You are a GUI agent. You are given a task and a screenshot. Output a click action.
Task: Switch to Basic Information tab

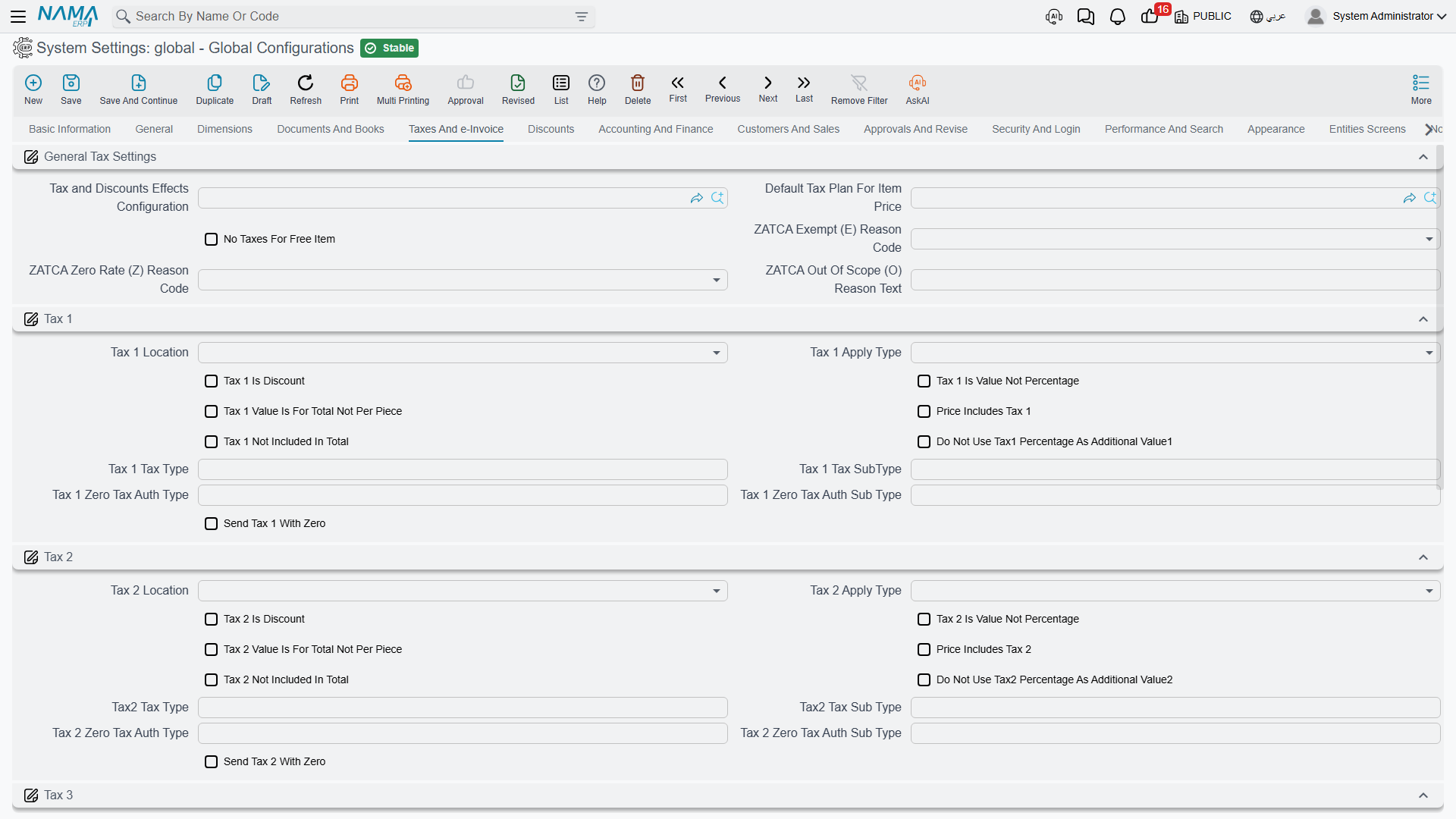pyautogui.click(x=70, y=129)
